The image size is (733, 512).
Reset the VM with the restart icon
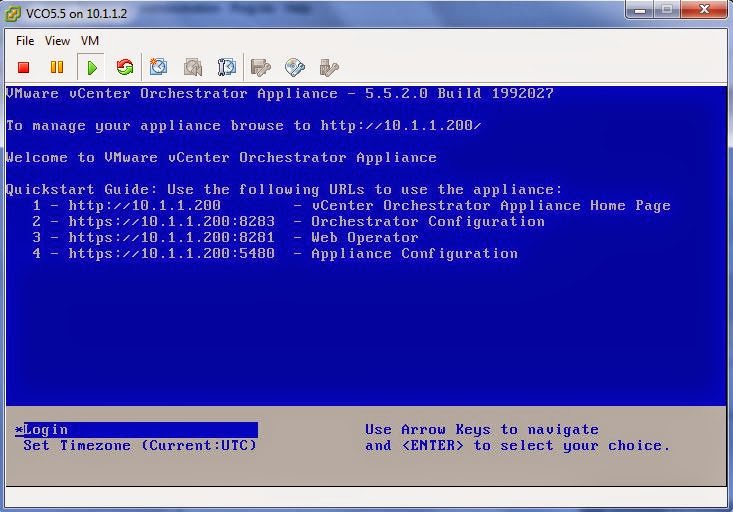[125, 67]
